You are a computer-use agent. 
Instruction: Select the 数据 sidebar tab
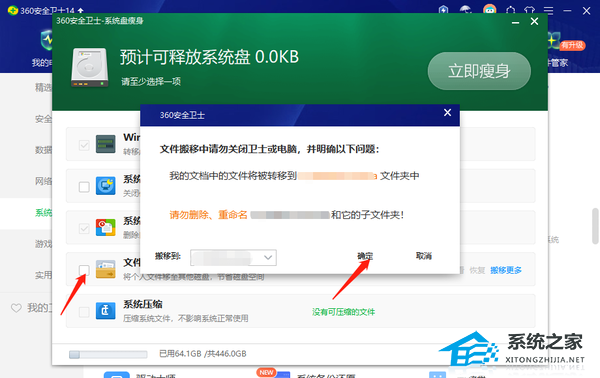click(x=43, y=150)
